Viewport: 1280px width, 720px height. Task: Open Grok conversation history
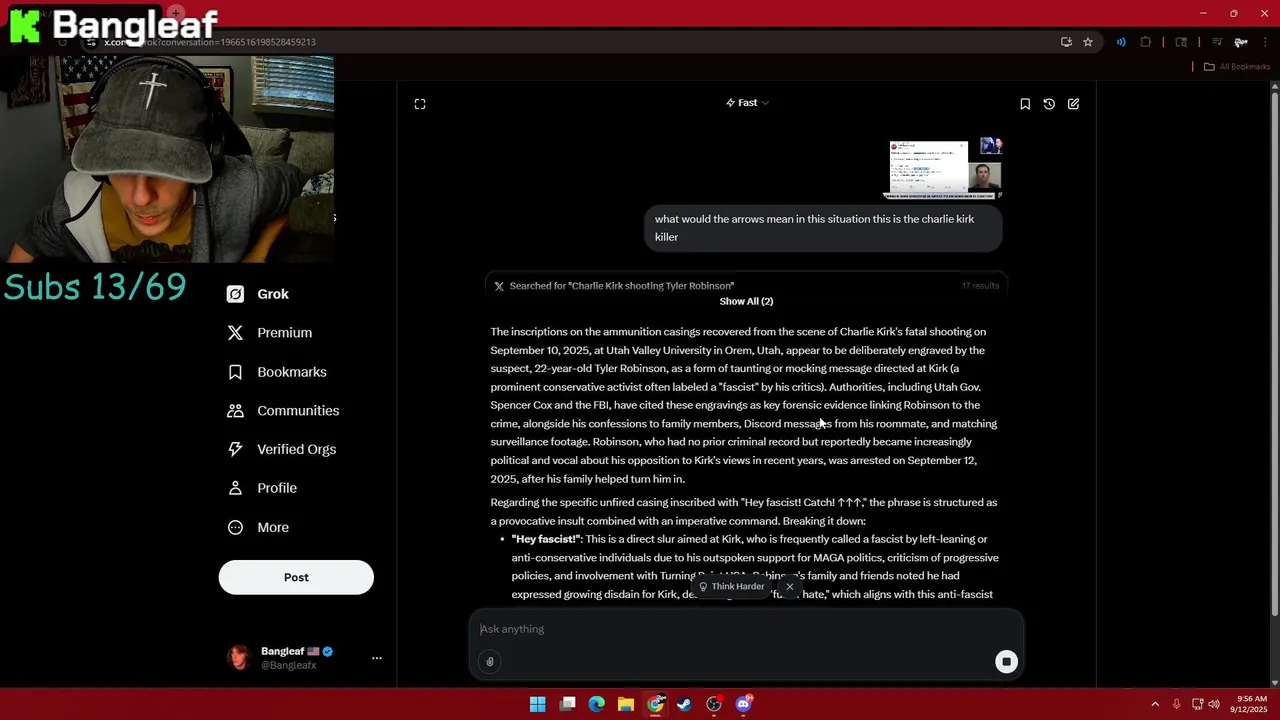click(x=1049, y=104)
